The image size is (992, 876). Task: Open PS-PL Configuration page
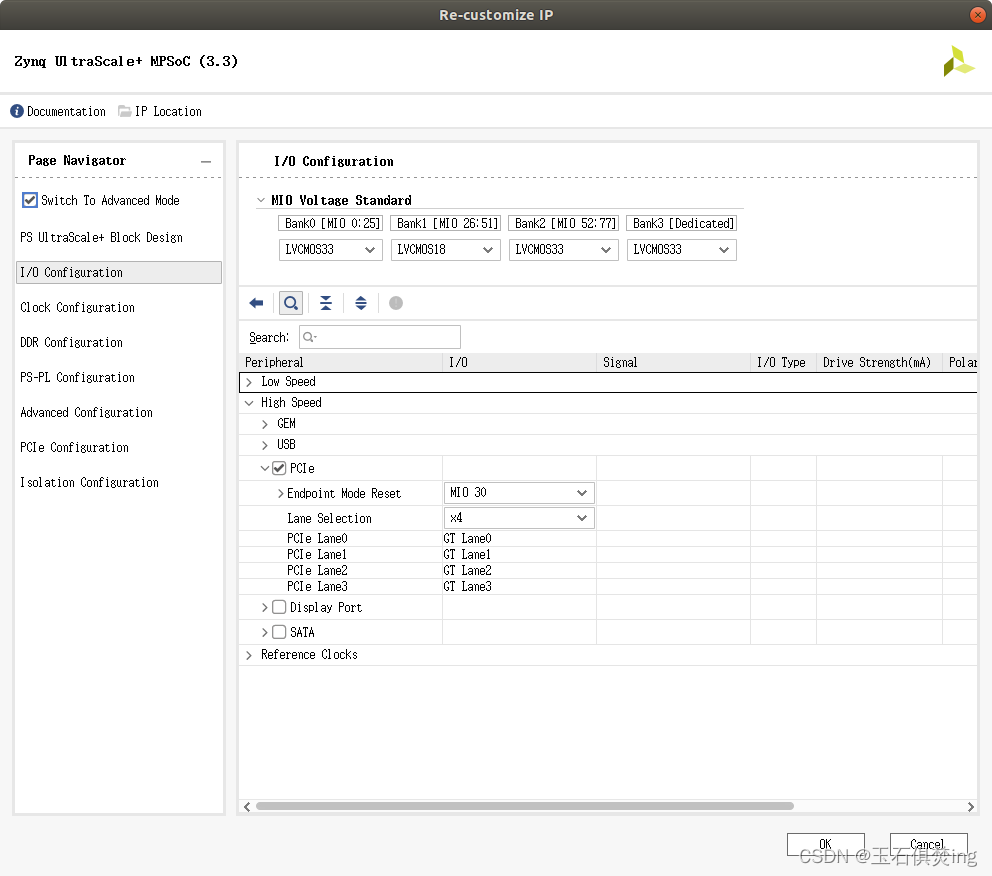point(77,378)
